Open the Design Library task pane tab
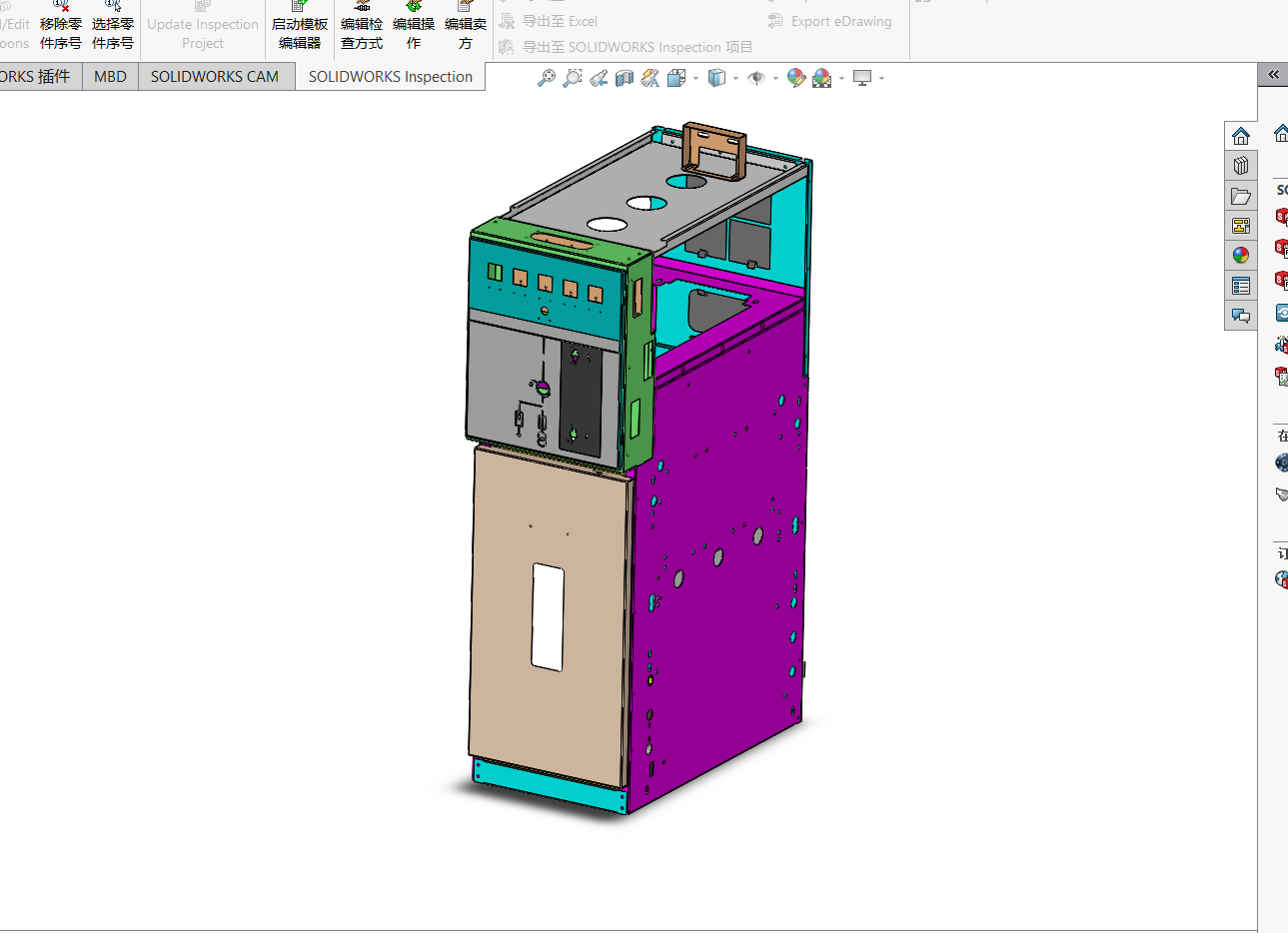 point(1241,166)
